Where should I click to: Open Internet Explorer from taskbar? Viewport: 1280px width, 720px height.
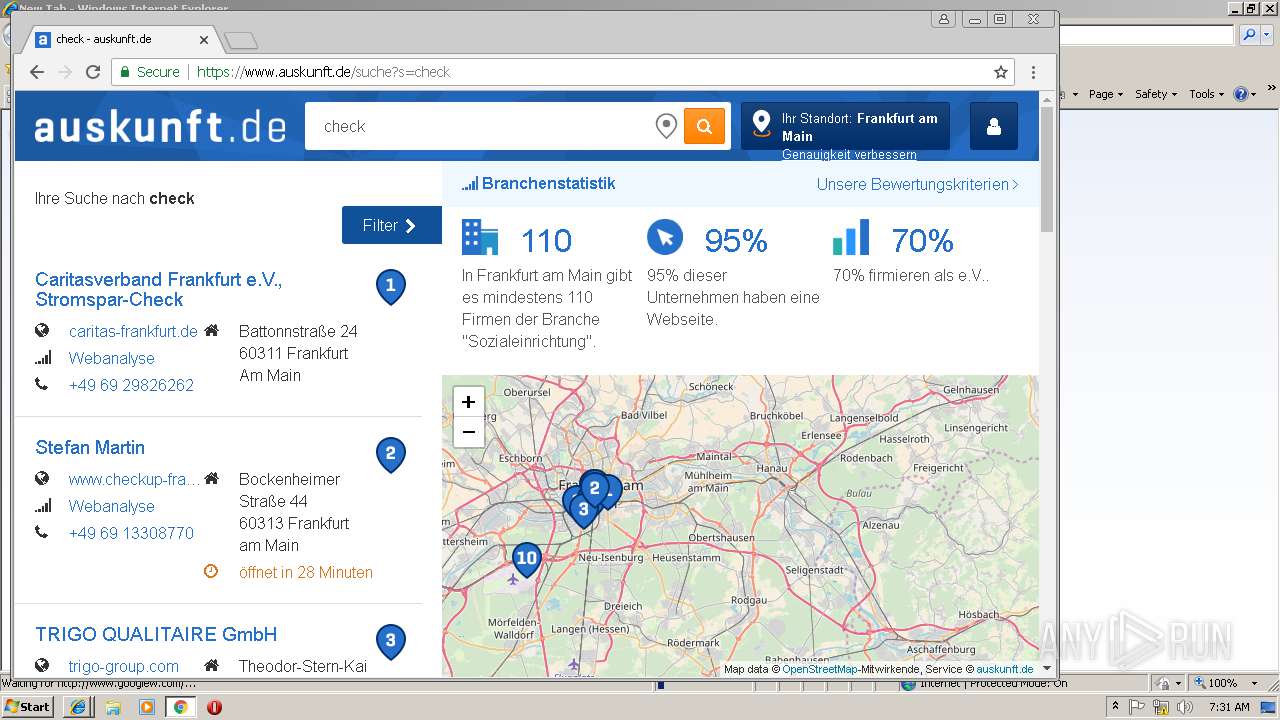(x=78, y=707)
